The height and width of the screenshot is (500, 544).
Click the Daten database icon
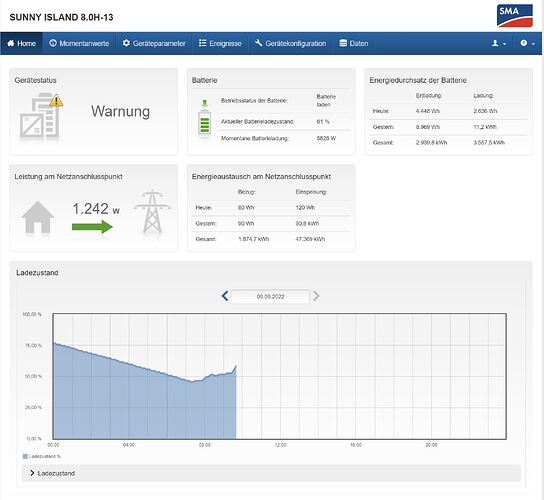(x=343, y=43)
